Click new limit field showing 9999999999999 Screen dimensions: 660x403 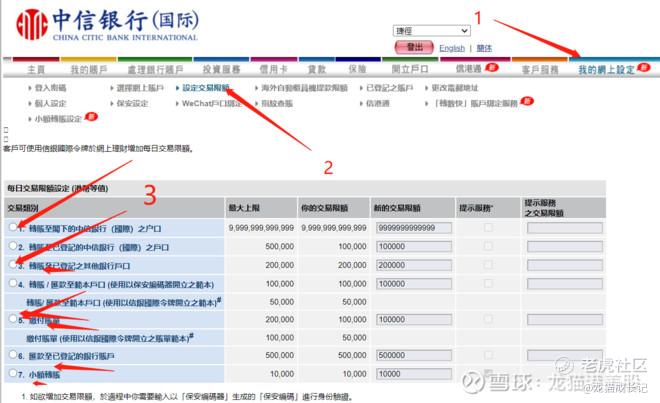click(x=414, y=228)
